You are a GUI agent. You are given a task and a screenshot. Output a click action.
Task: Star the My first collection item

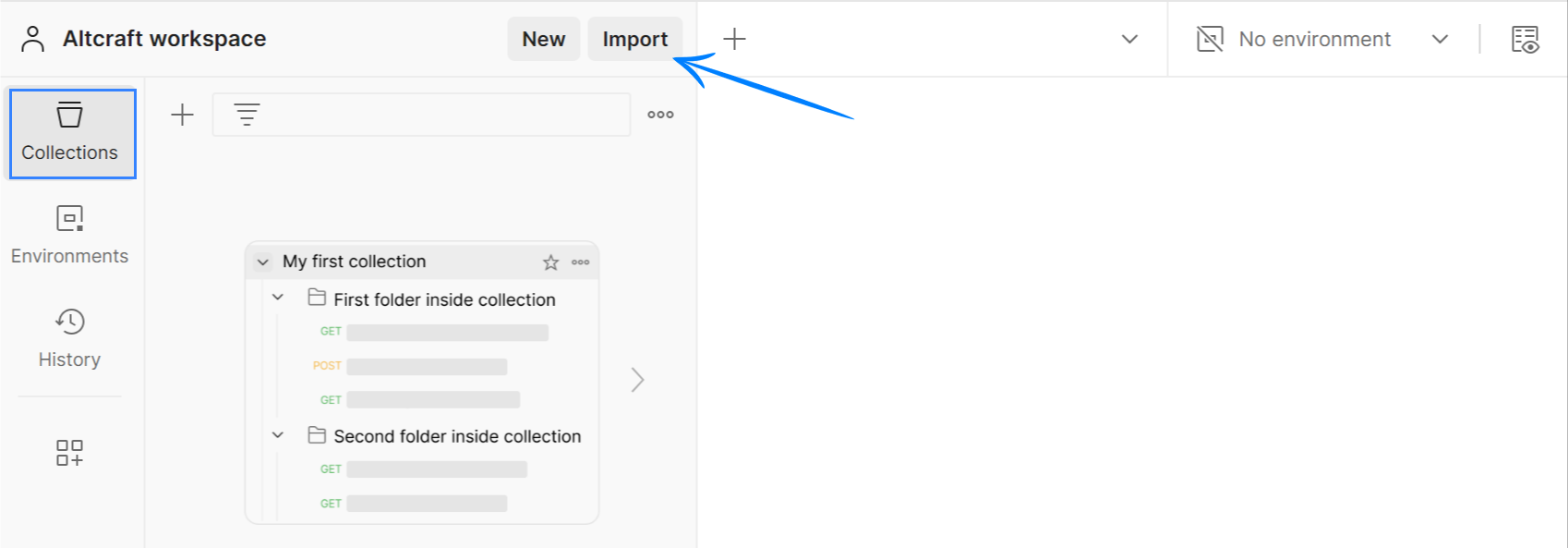(551, 262)
